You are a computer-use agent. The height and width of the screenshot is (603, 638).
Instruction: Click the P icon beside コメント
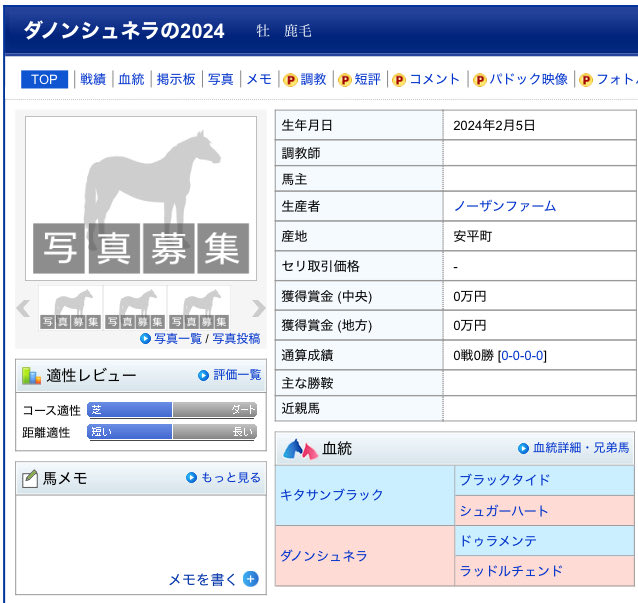click(x=399, y=80)
